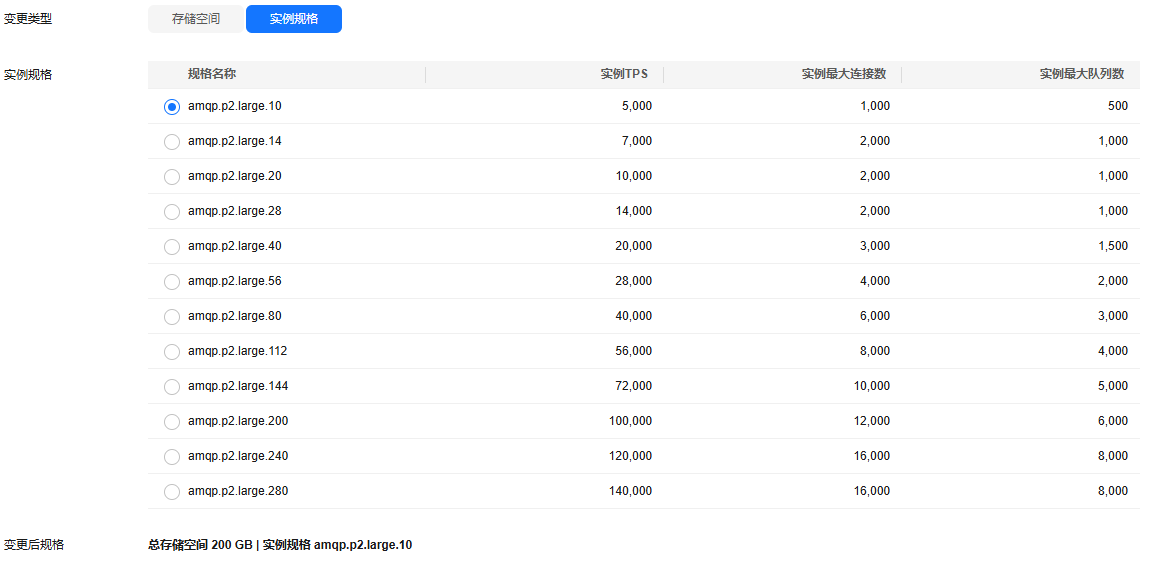1156x563 pixels.
Task: Select amqp.p2.large.112 radio button
Action: point(172,352)
